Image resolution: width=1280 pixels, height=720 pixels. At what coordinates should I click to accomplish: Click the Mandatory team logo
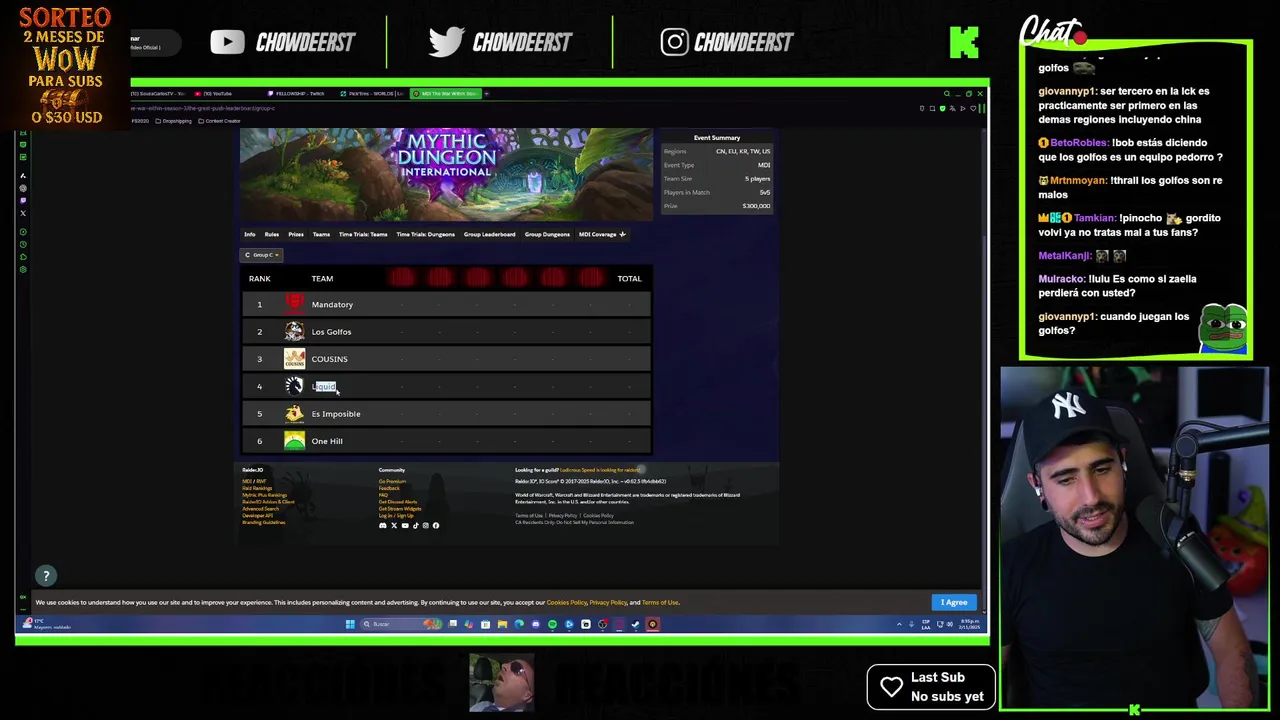tap(294, 304)
